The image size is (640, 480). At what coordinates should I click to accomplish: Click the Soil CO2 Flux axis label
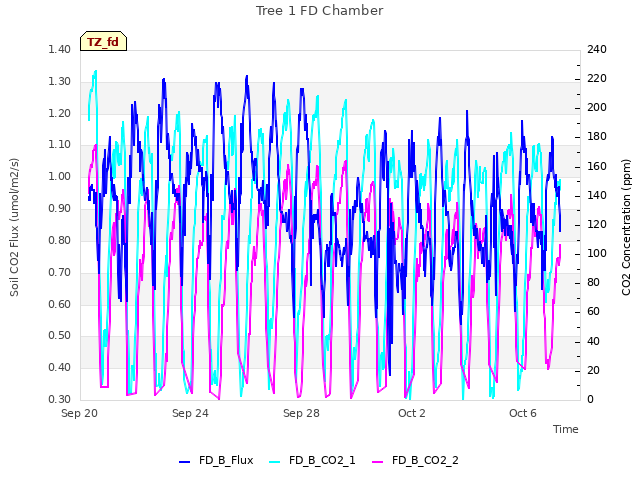14,227
